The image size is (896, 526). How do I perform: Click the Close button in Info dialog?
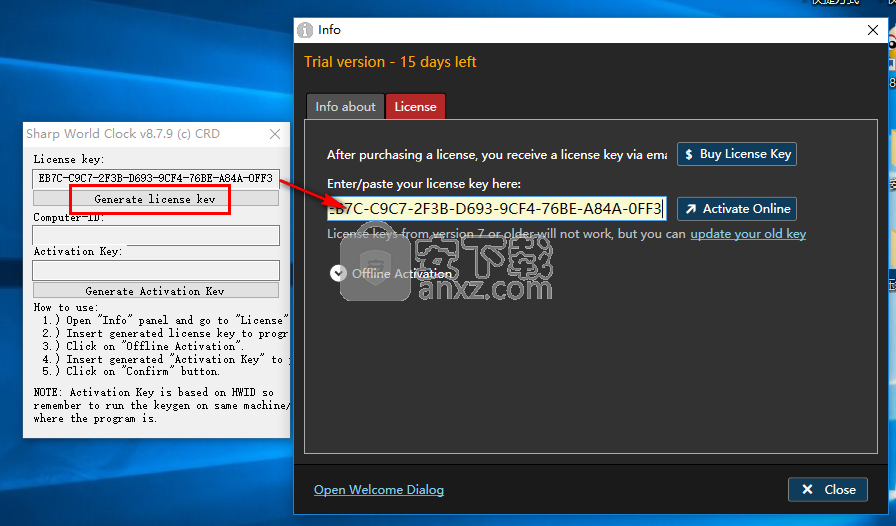click(x=827, y=489)
